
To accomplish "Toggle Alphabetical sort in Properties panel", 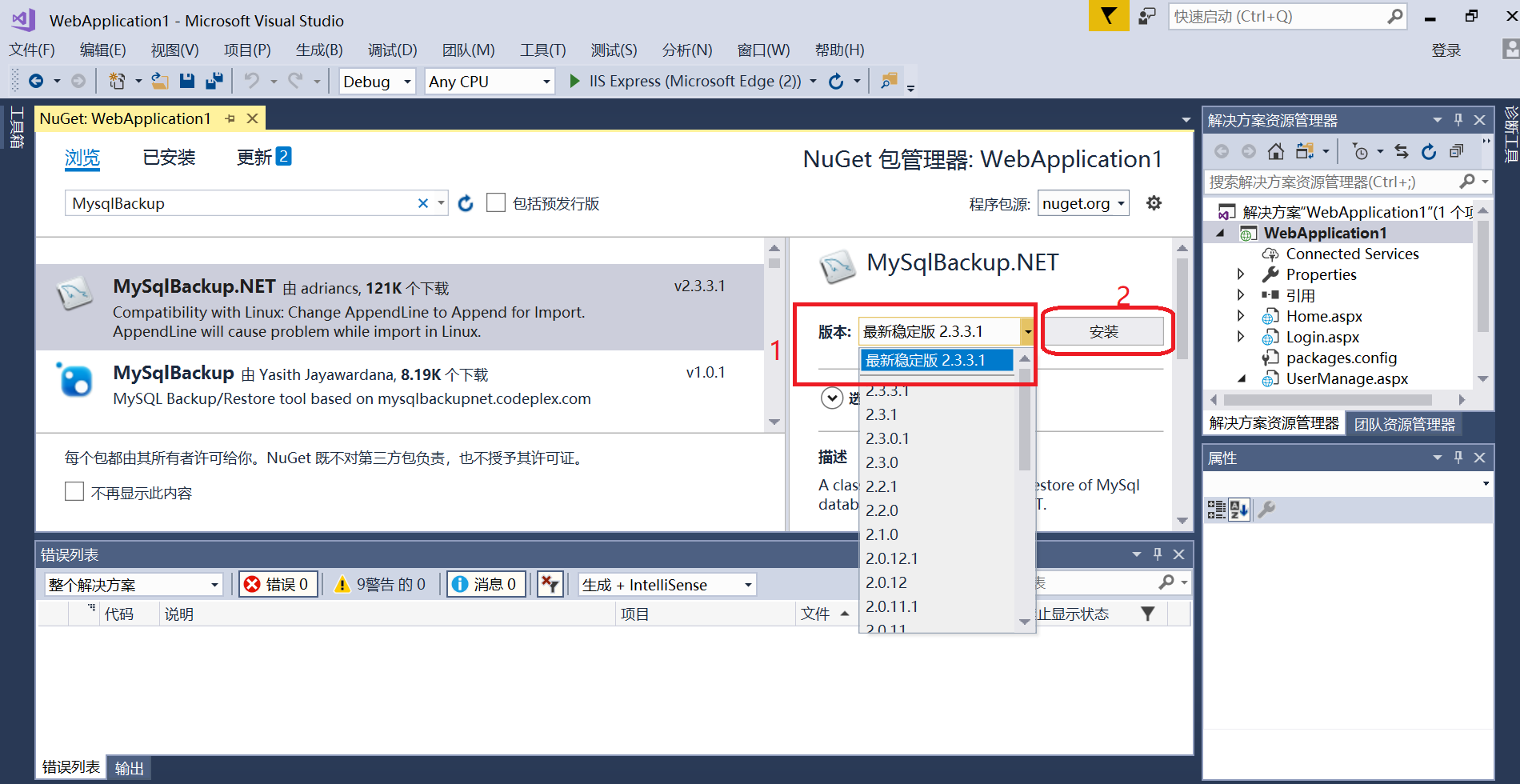I will click(x=1239, y=510).
